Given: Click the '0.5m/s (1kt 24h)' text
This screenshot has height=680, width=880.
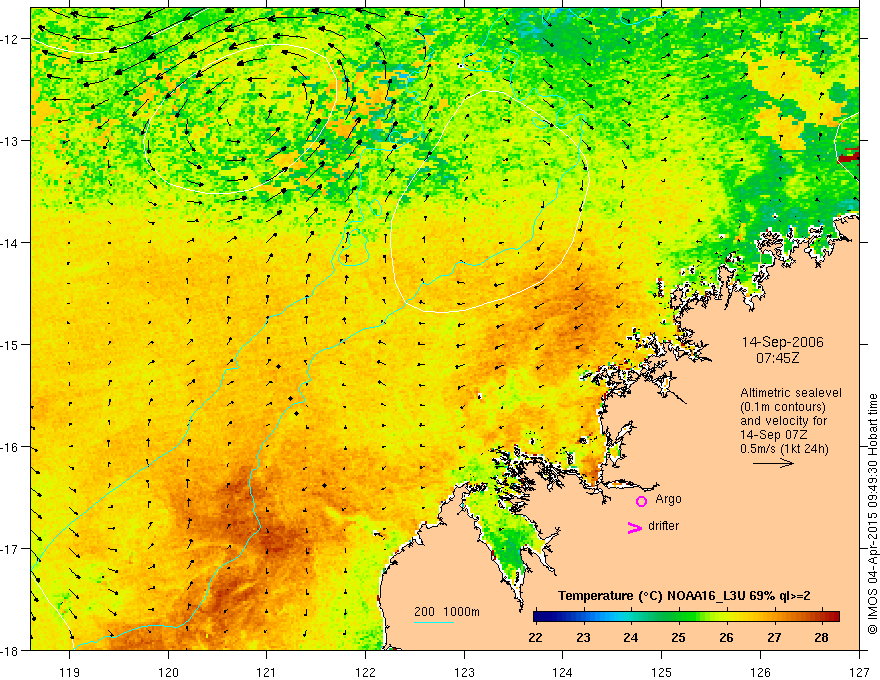Looking at the screenshot, I should 785,449.
